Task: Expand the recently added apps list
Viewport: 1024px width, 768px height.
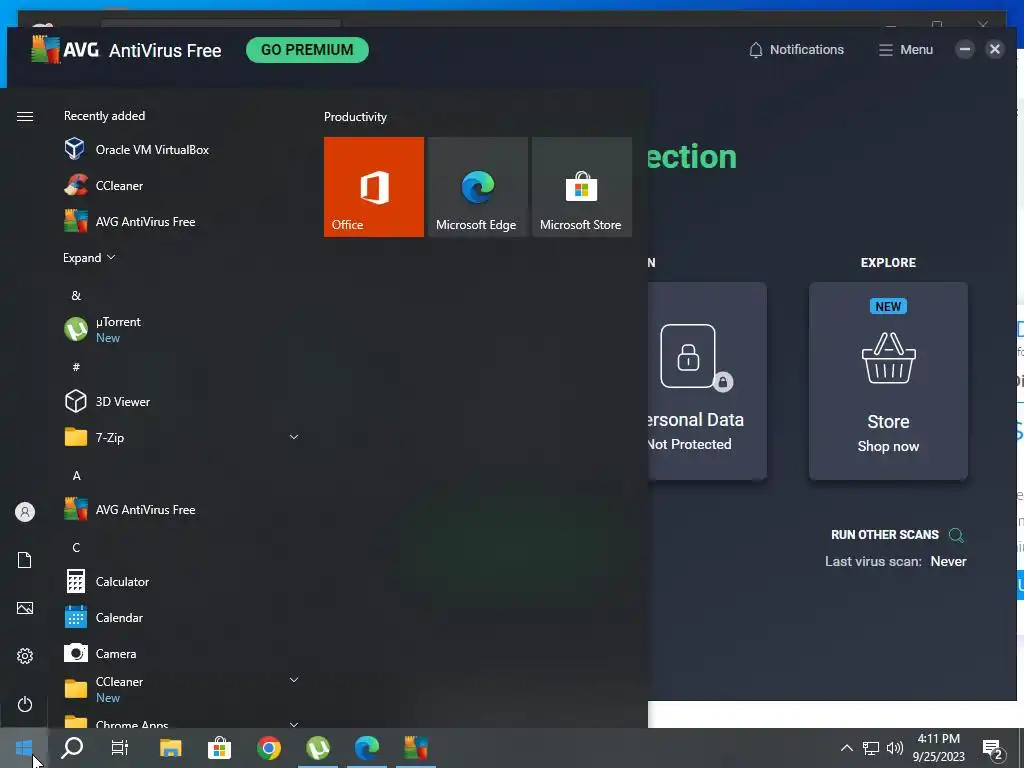Action: click(x=89, y=257)
